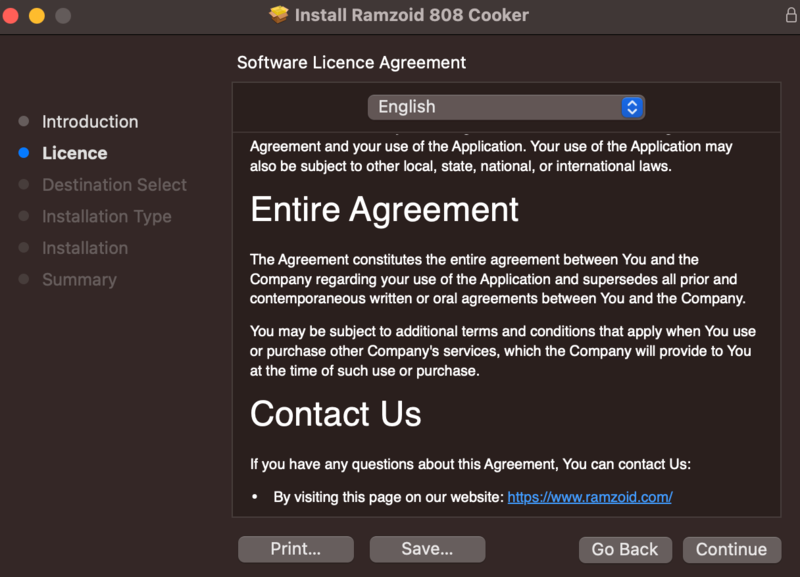Screen dimensions: 800x577
Task: Click the Install Ramzoid 808 Cooker window title
Action: pyautogui.click(x=411, y=15)
